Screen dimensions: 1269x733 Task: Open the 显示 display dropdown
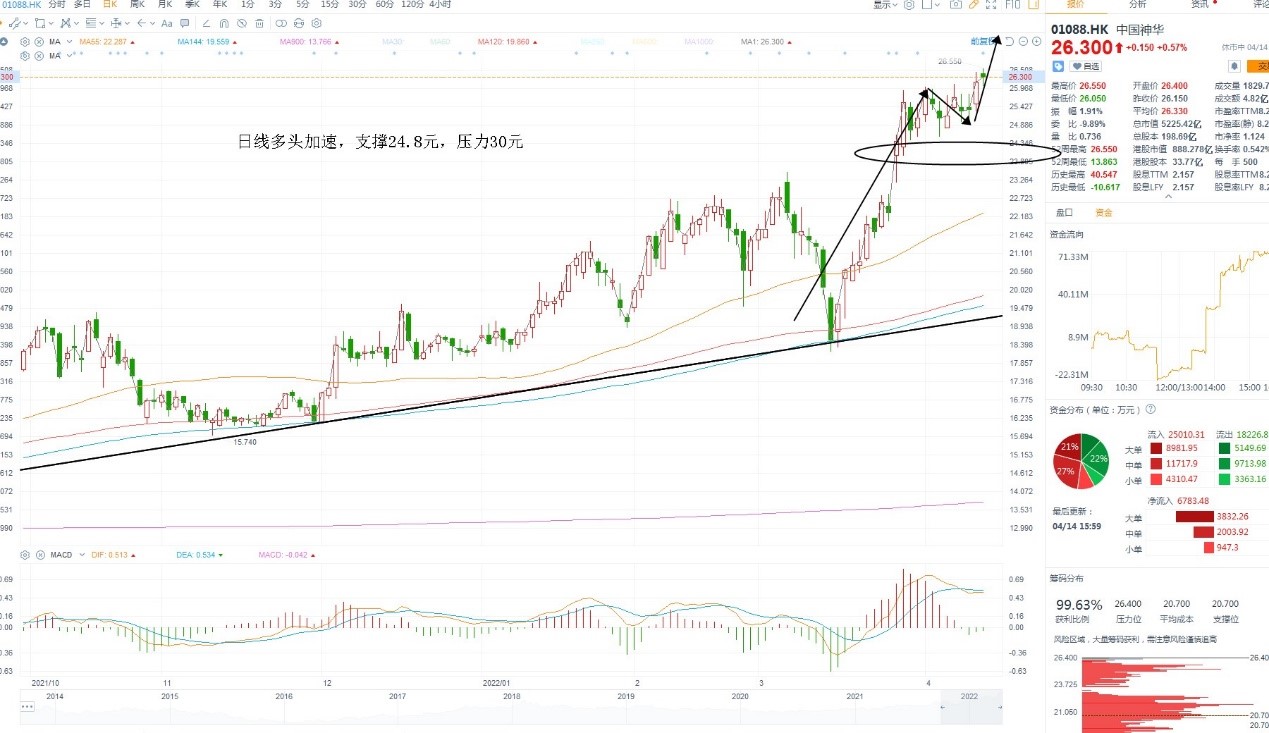pos(885,5)
